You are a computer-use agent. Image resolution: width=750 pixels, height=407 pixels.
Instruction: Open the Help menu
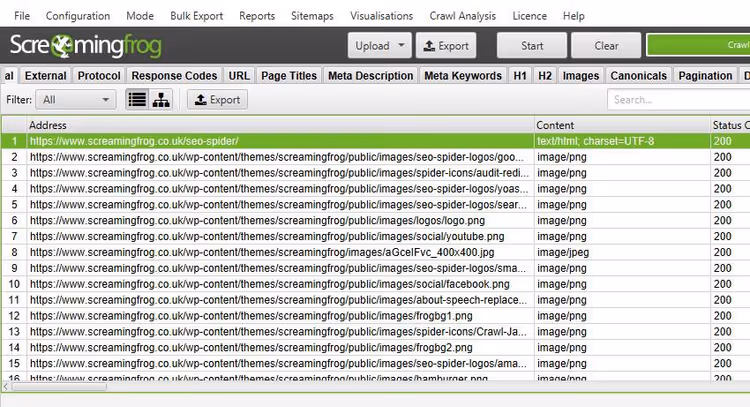(574, 16)
